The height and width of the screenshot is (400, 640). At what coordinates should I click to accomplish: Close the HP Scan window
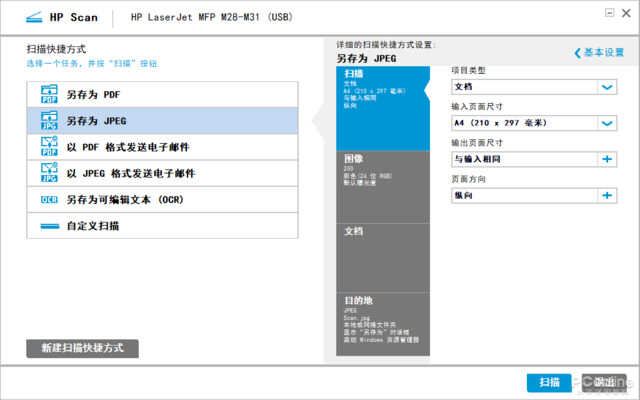(x=626, y=13)
